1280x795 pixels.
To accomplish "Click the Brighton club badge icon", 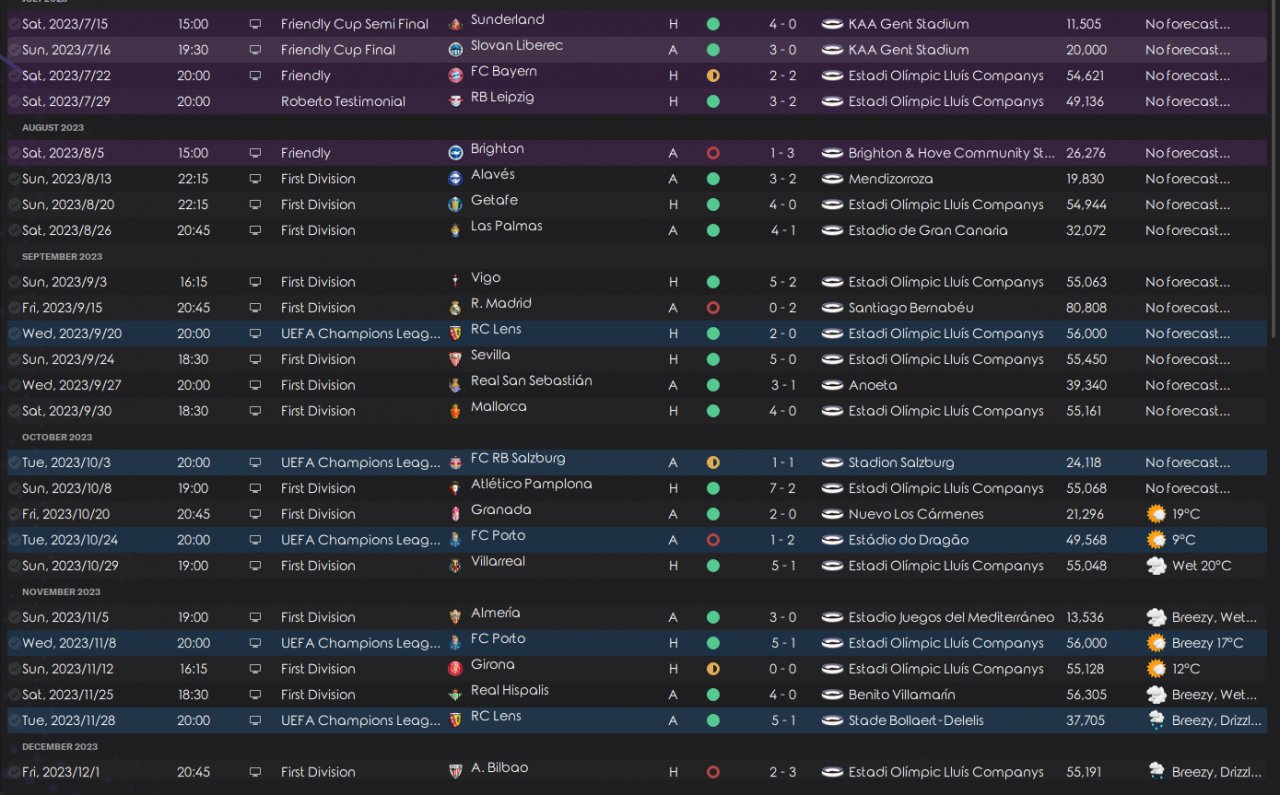I will pos(456,153).
